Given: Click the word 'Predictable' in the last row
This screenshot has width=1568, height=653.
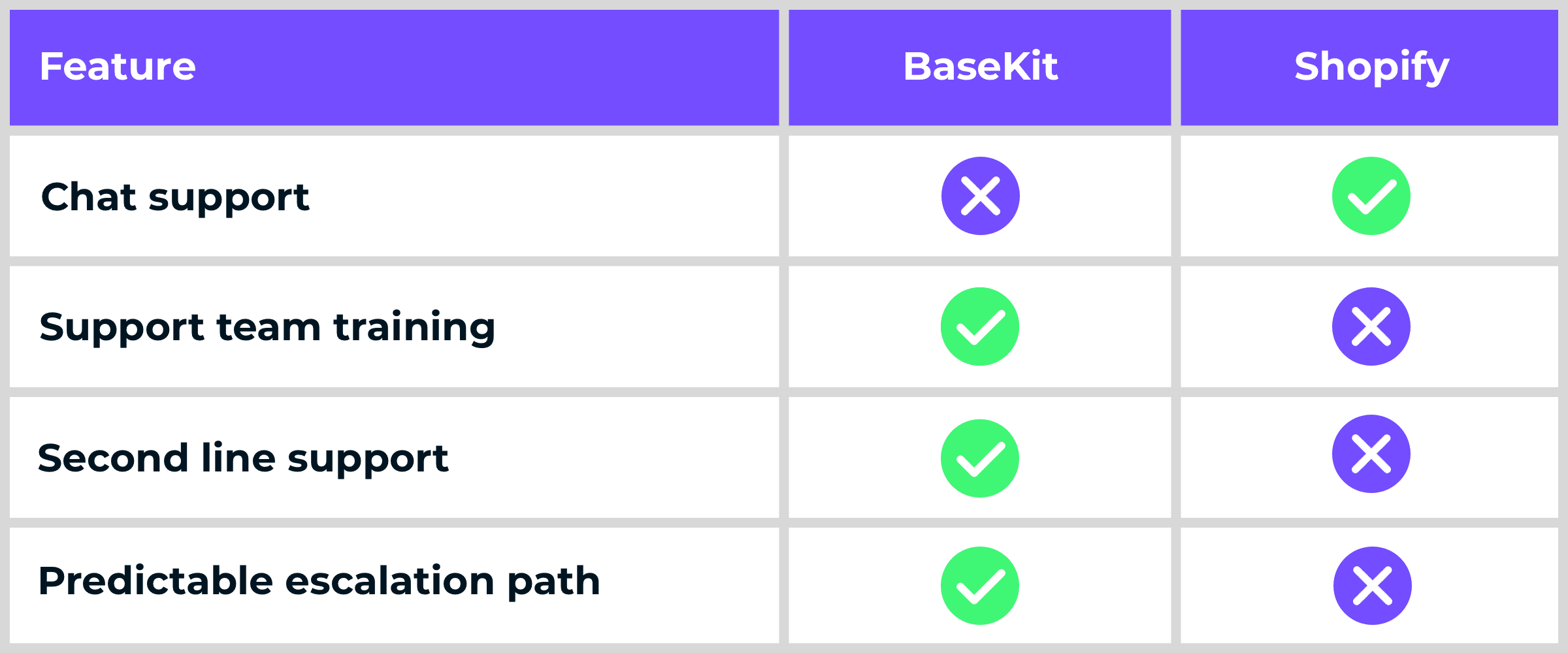Looking at the screenshot, I should pyautogui.click(x=155, y=581).
